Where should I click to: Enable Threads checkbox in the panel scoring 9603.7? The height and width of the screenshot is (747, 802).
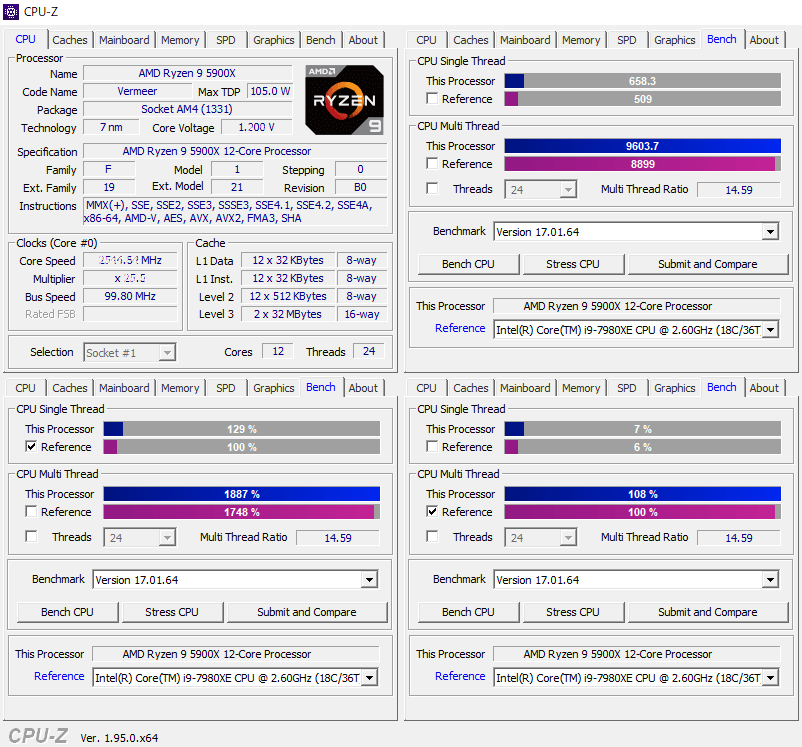(432, 188)
